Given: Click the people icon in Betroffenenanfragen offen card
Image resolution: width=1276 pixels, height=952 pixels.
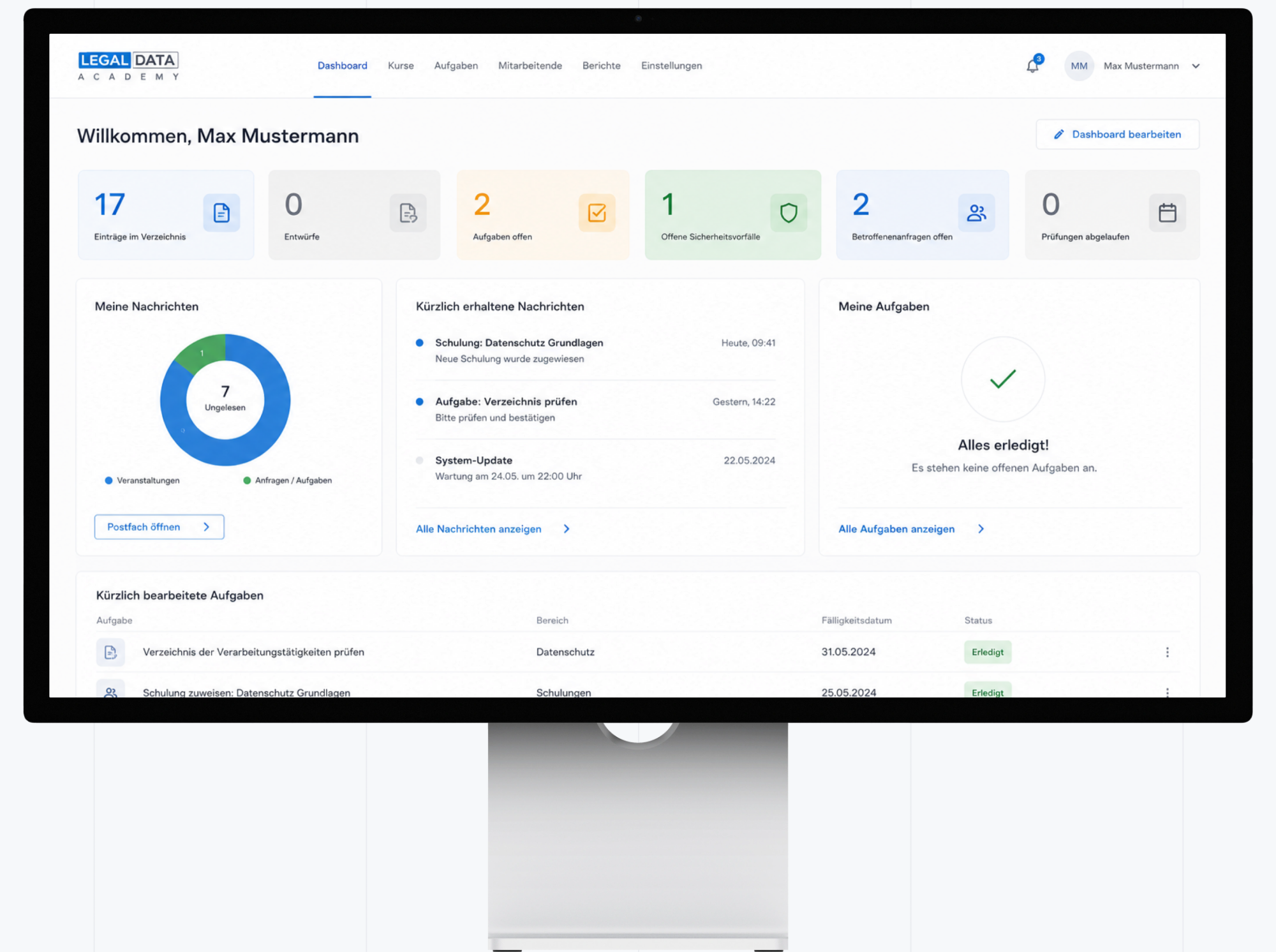Looking at the screenshot, I should (976, 212).
